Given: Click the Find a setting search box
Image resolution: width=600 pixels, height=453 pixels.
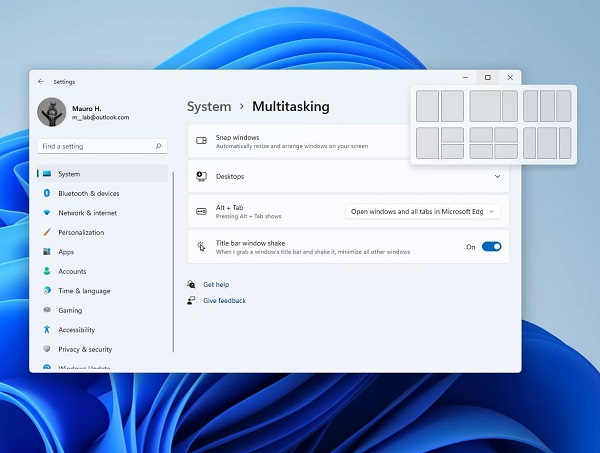Looking at the screenshot, I should pyautogui.click(x=102, y=146).
